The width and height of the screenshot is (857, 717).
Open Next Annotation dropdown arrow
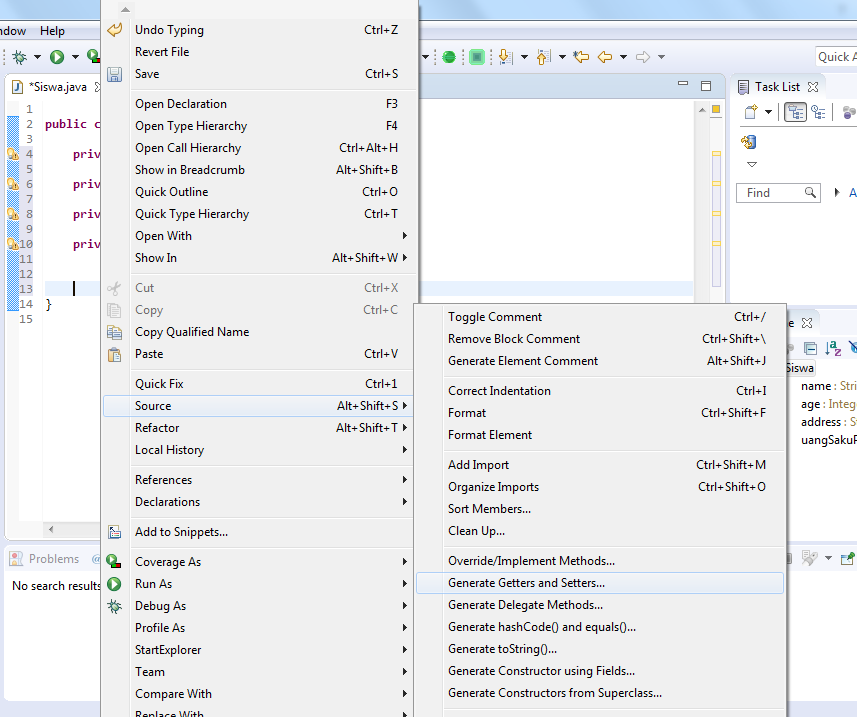(x=524, y=57)
